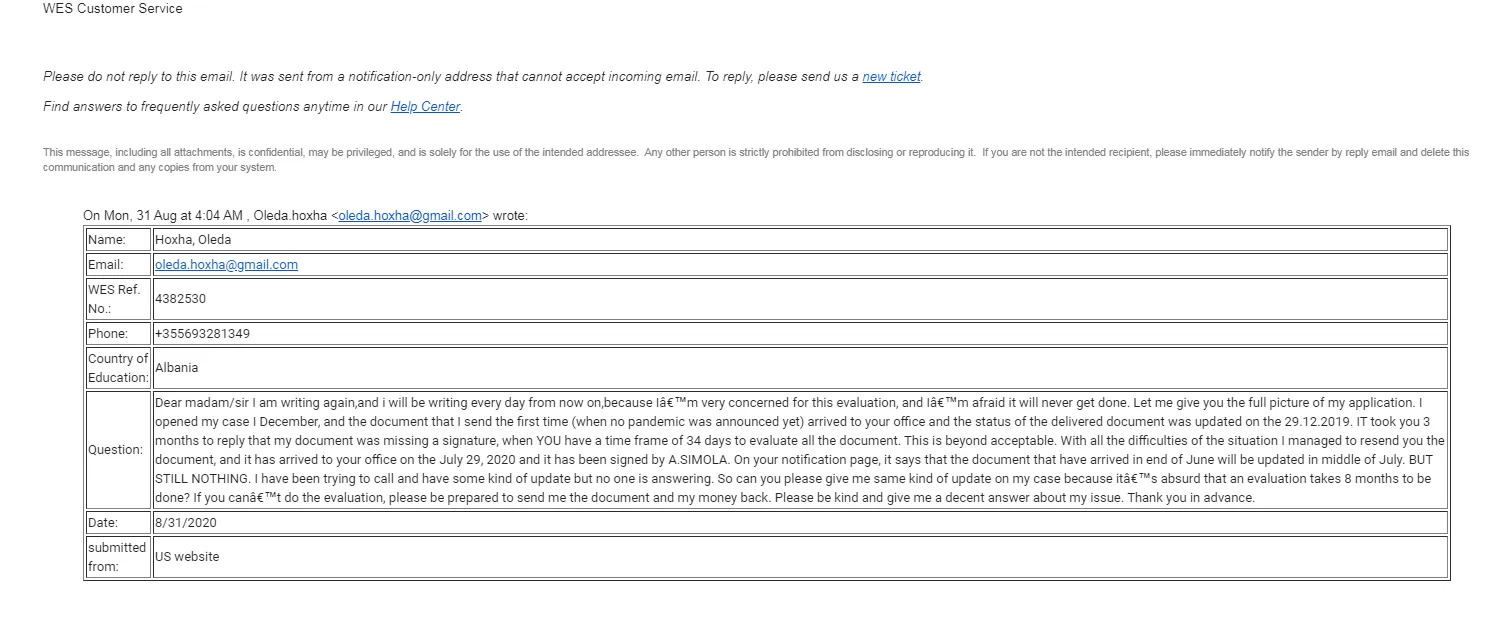Select the date value 8/31/2020
The width and height of the screenshot is (1505, 635).
point(186,523)
